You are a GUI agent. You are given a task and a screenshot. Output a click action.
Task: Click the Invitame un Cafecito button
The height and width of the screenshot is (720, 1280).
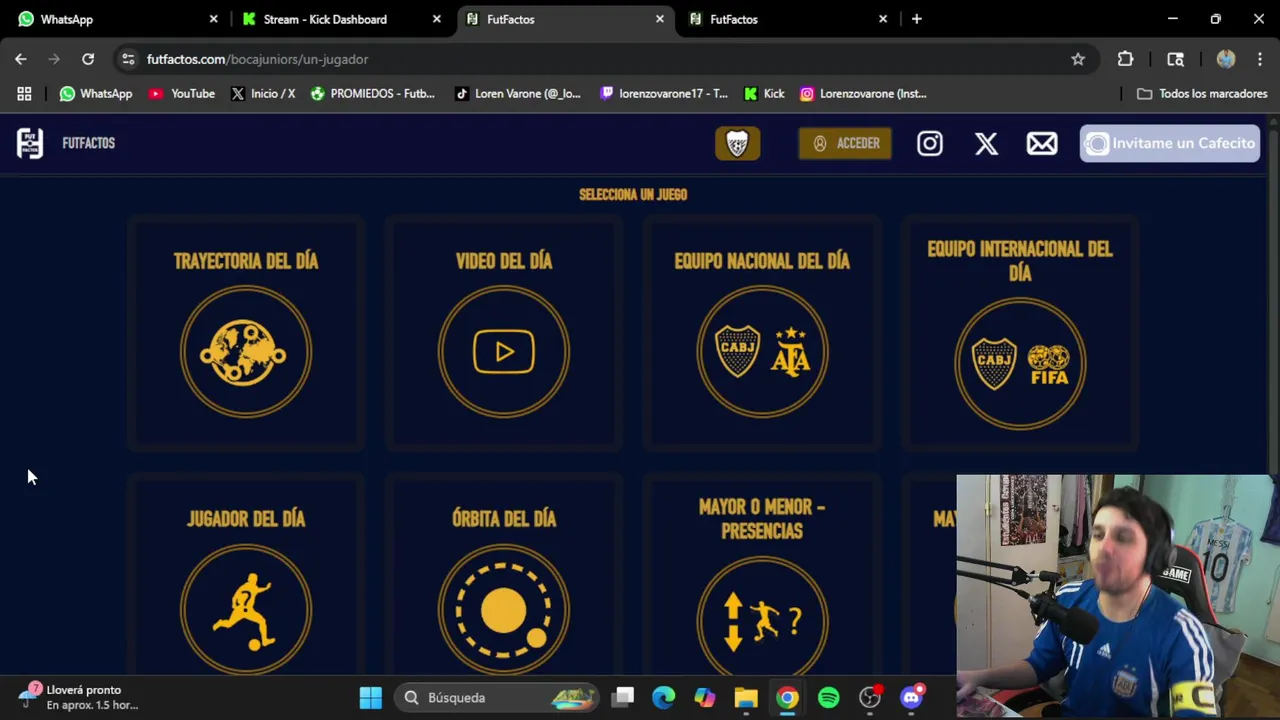tap(1170, 143)
